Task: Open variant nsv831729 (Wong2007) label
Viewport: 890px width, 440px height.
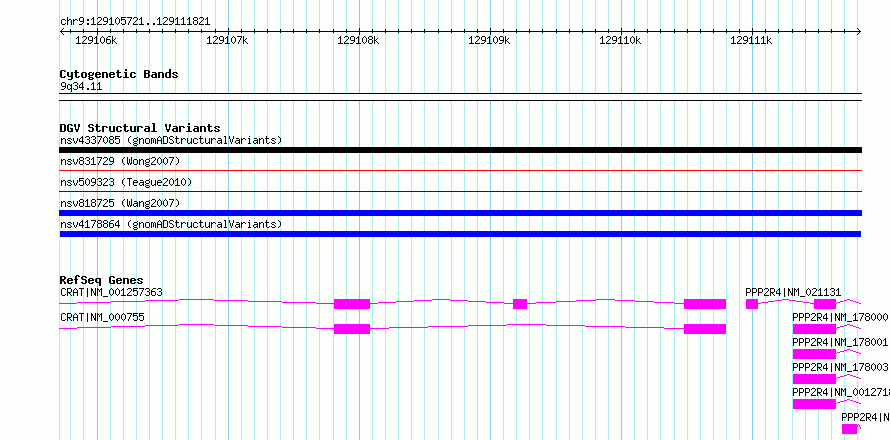Action: pyautogui.click(x=120, y=162)
